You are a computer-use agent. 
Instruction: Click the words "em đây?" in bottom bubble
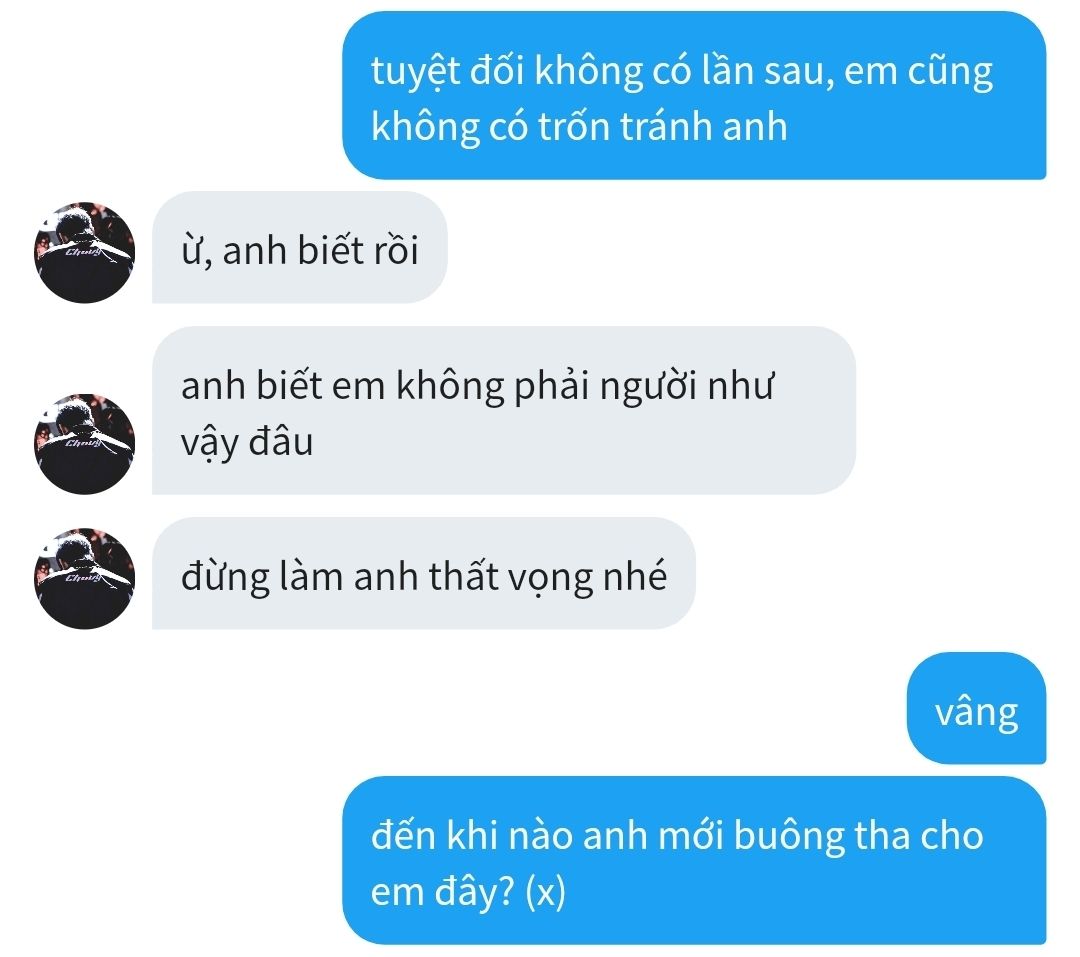coord(443,891)
